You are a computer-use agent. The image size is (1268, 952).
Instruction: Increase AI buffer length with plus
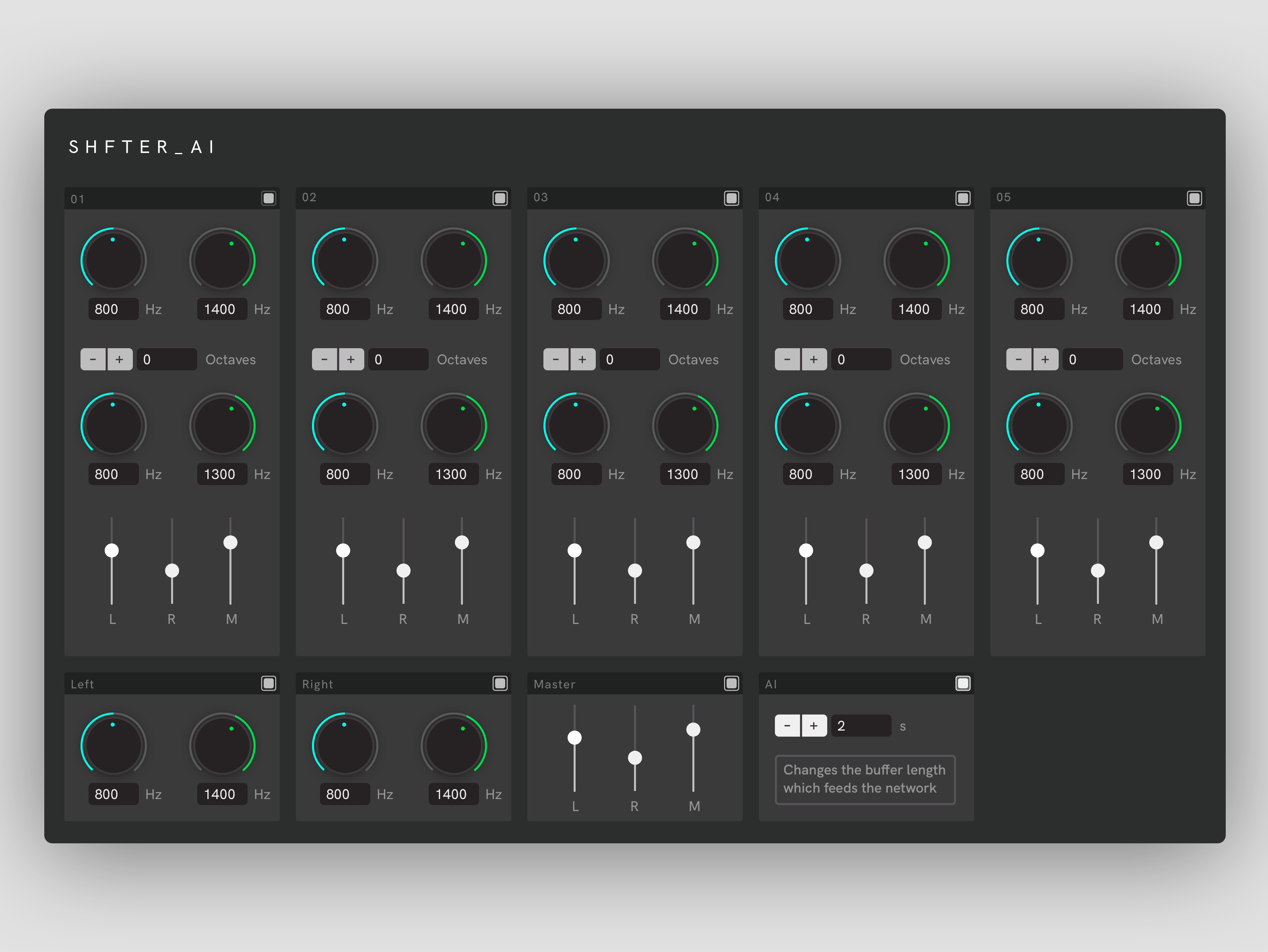pyautogui.click(x=814, y=726)
